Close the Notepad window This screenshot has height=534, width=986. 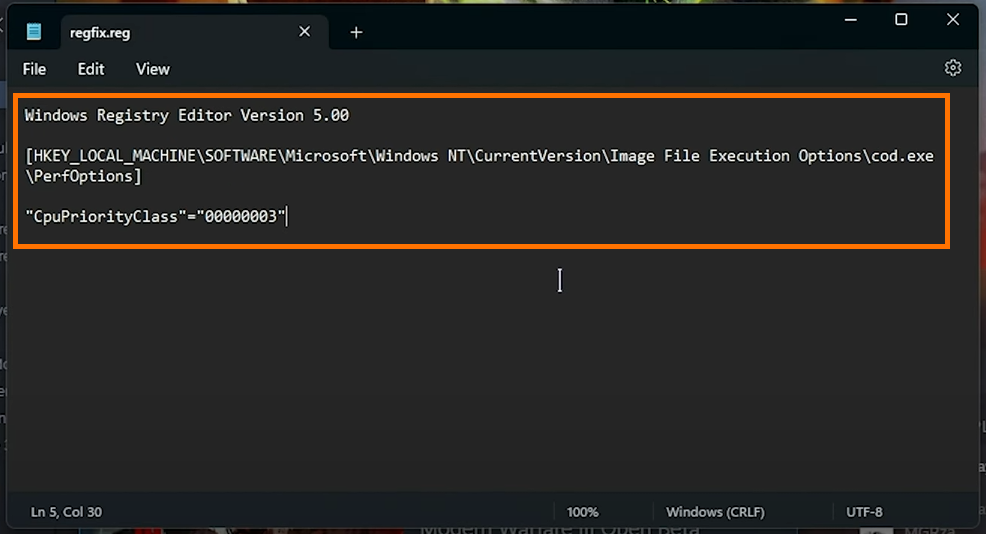click(953, 20)
